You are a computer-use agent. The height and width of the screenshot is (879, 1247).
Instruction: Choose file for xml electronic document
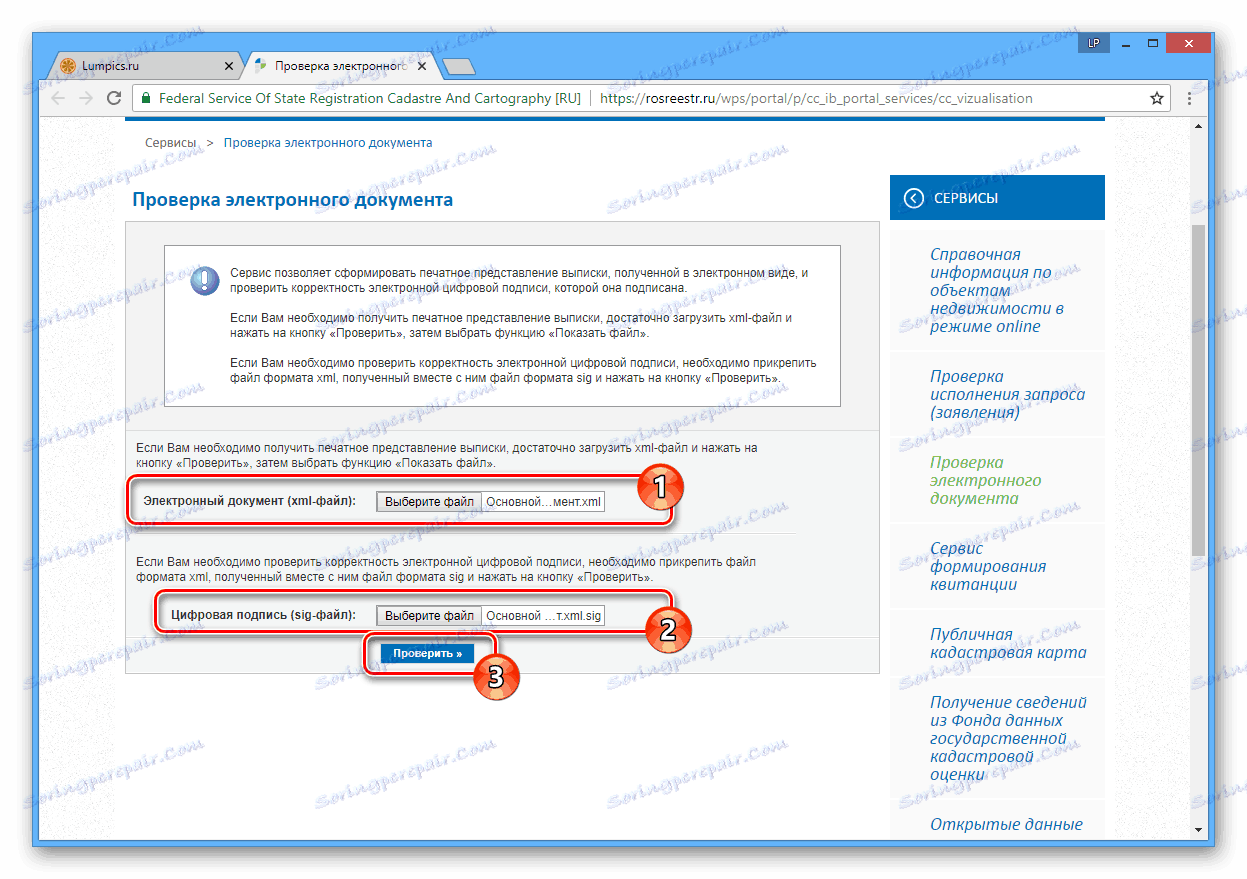429,501
